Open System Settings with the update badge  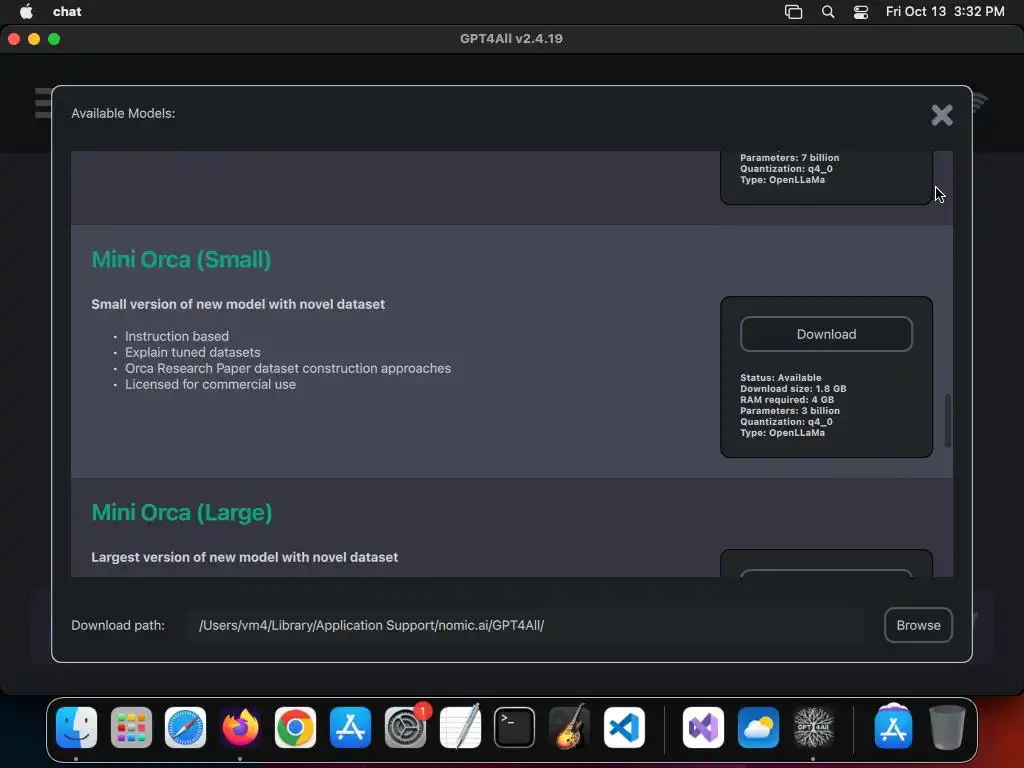405,728
